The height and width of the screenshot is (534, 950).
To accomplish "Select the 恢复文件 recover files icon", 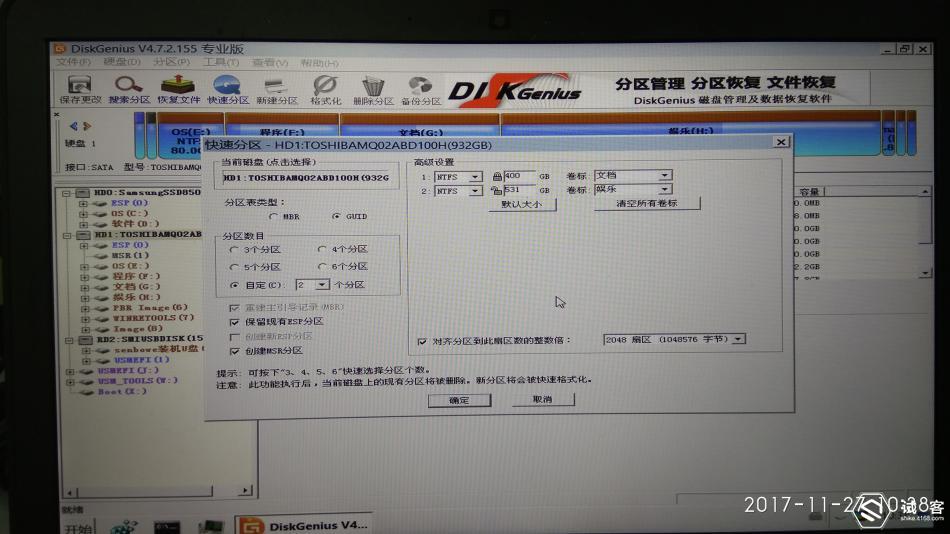I will coord(178,90).
